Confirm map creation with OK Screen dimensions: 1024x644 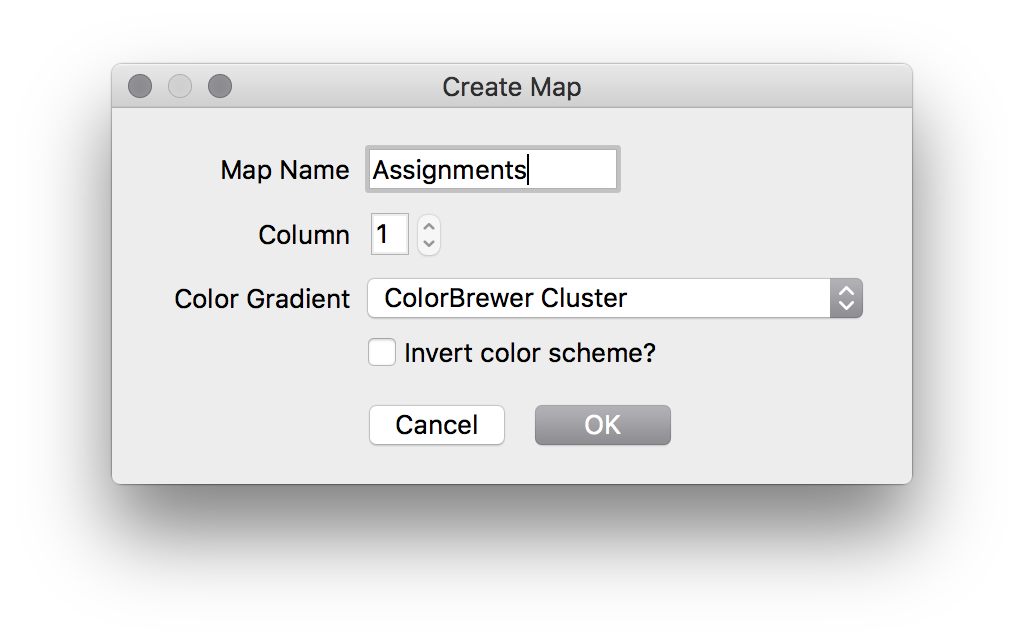point(602,424)
